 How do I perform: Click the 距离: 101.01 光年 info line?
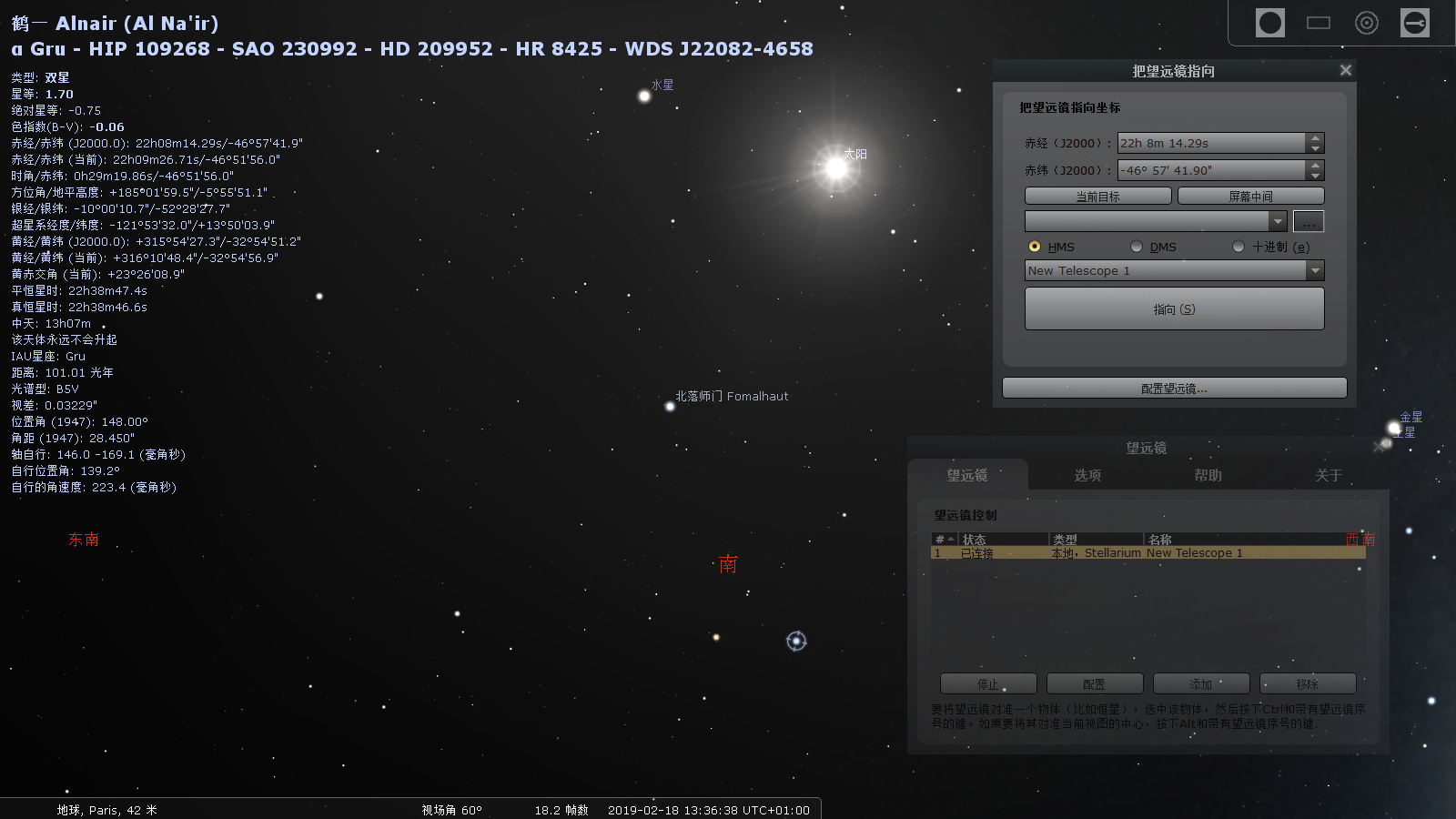point(62,372)
